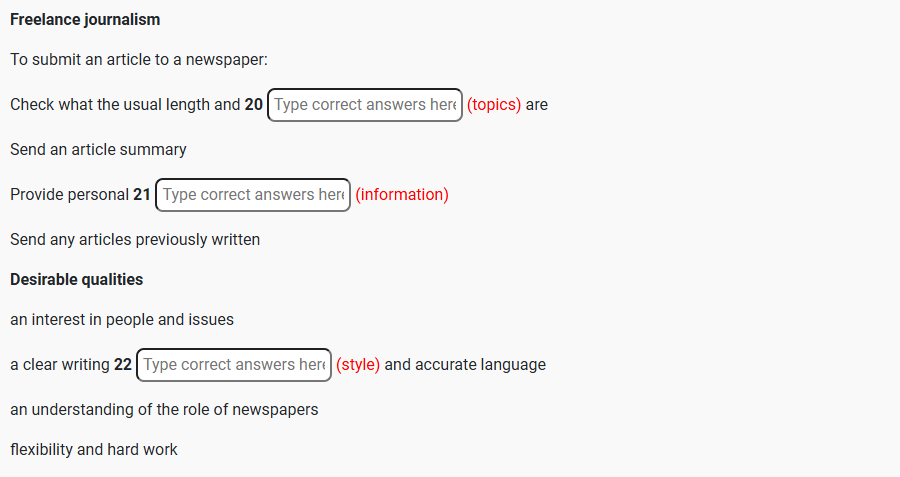Click "an interest in people and issues" line

click(x=122, y=320)
